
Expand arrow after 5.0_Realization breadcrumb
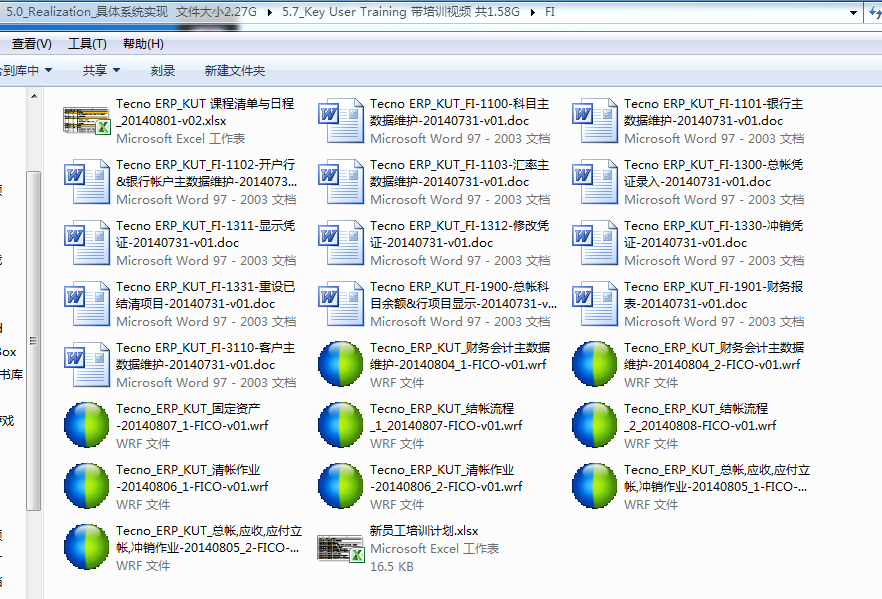pyautogui.click(x=269, y=12)
